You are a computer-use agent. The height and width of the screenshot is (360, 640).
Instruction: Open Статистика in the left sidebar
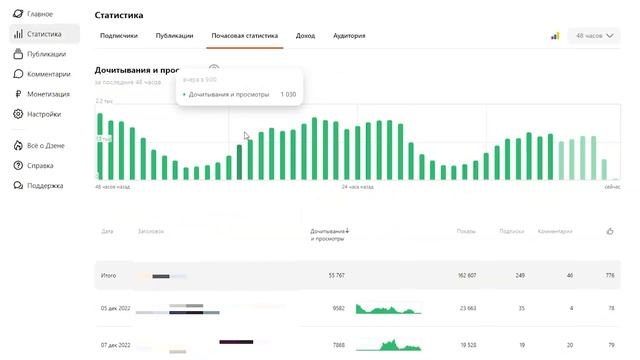point(44,34)
